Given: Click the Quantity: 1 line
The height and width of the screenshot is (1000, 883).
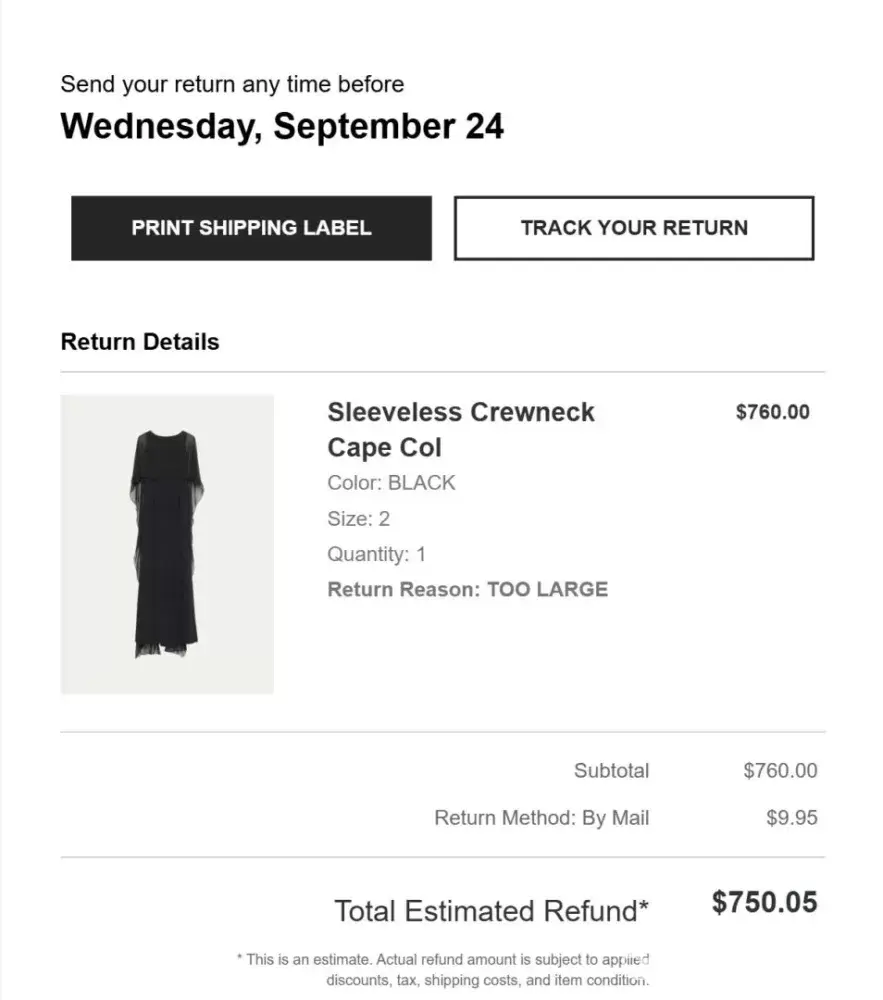Looking at the screenshot, I should click(376, 554).
